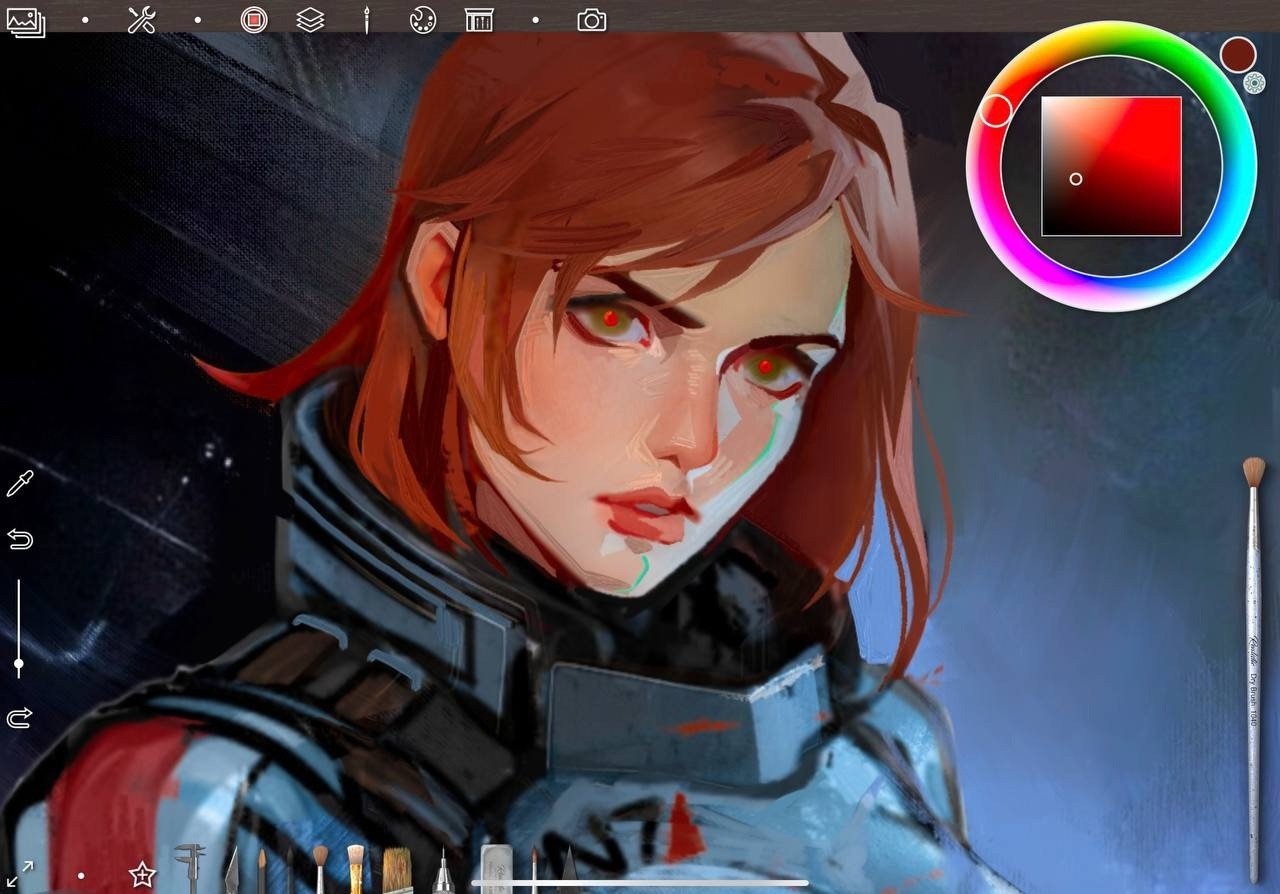
Task: Open the Layers panel
Action: coord(310,20)
